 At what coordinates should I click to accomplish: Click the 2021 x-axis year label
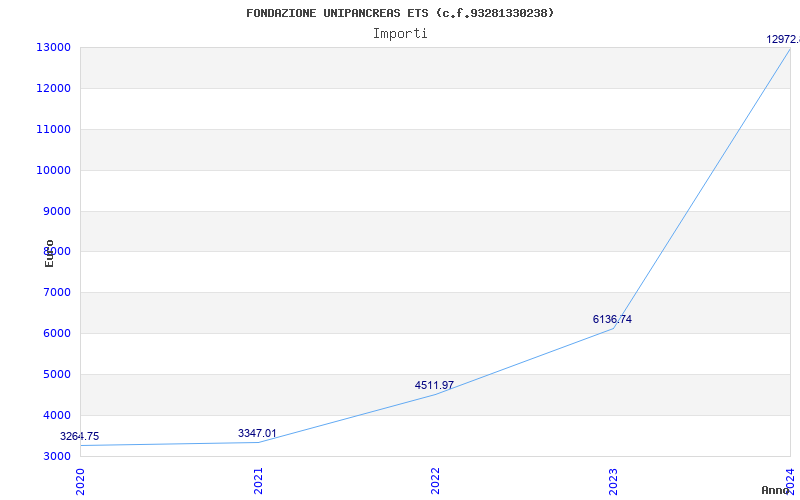tap(258, 481)
